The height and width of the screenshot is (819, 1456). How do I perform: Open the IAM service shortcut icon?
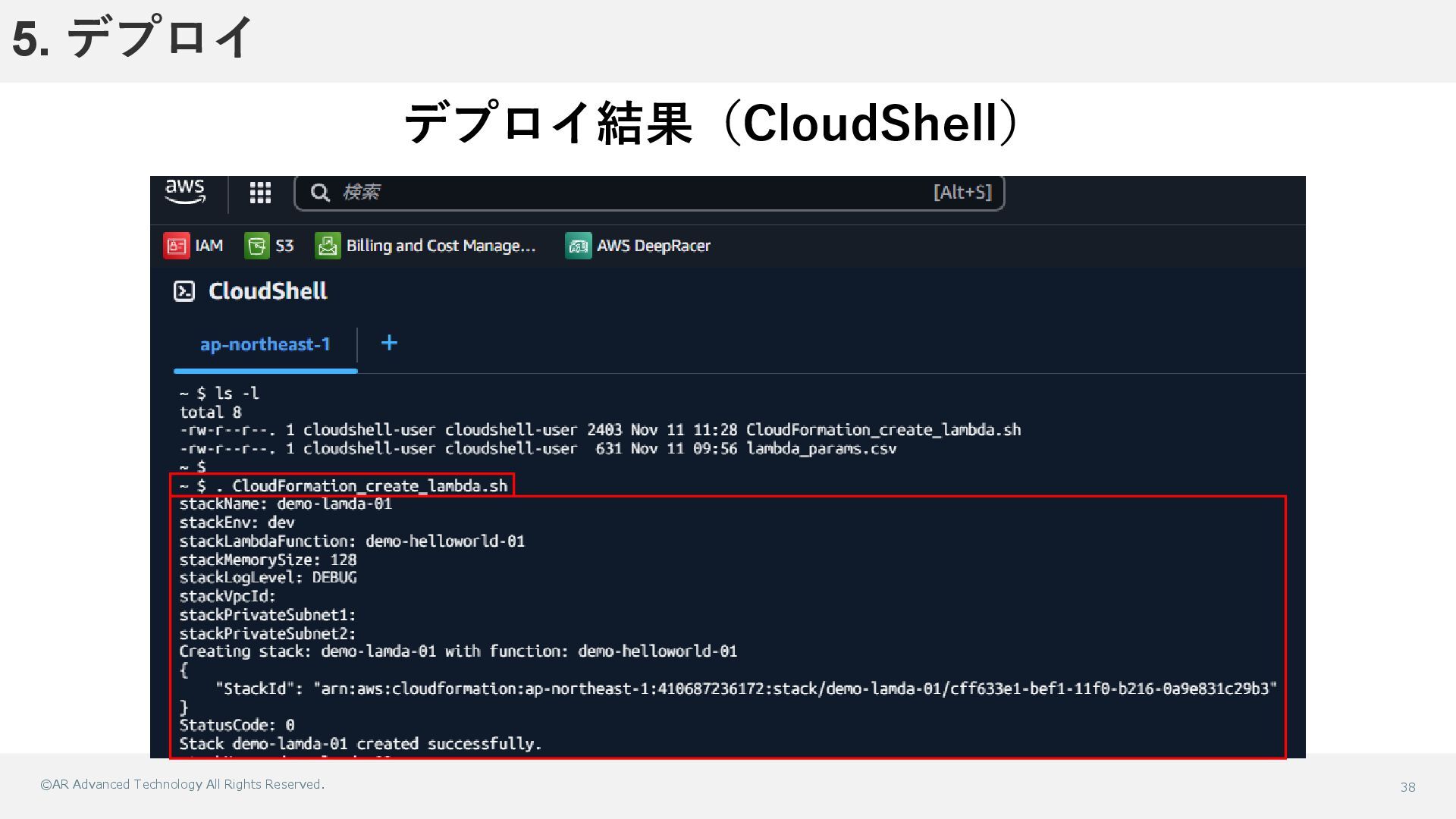pyautogui.click(x=177, y=246)
